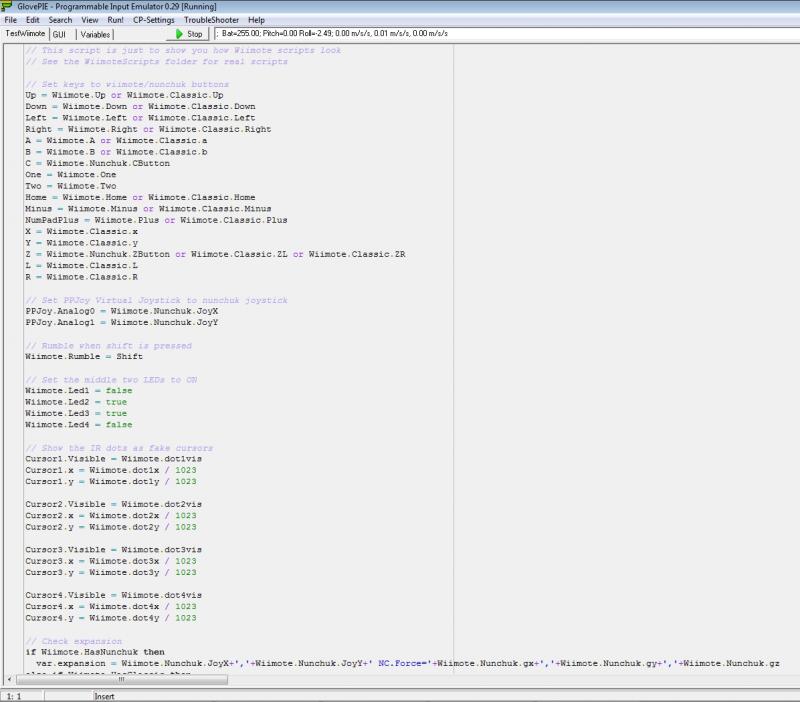Screen dimensions: 800x702
Task: Place cursor on Wiimote.Rumble = Shift line
Action: coord(84,357)
